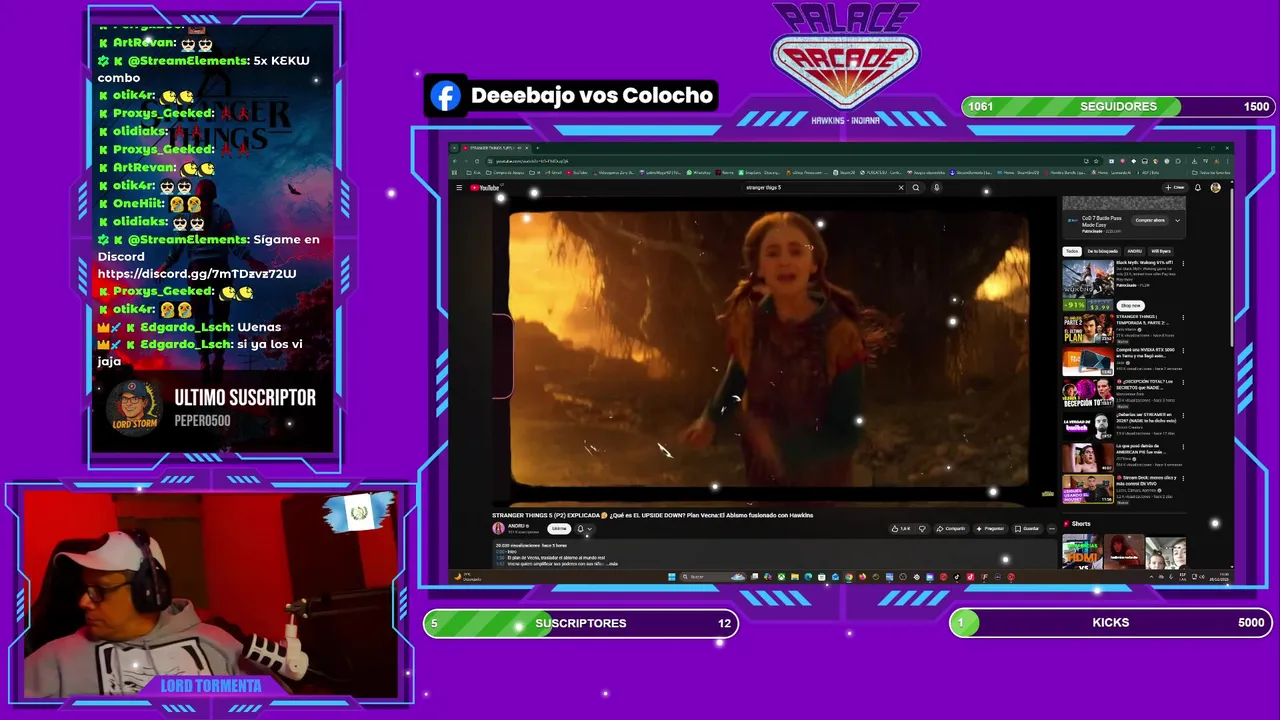The image size is (1280, 720).
Task: Open the first Shorts thumbnail with HDMI
Action: [x=1082, y=551]
